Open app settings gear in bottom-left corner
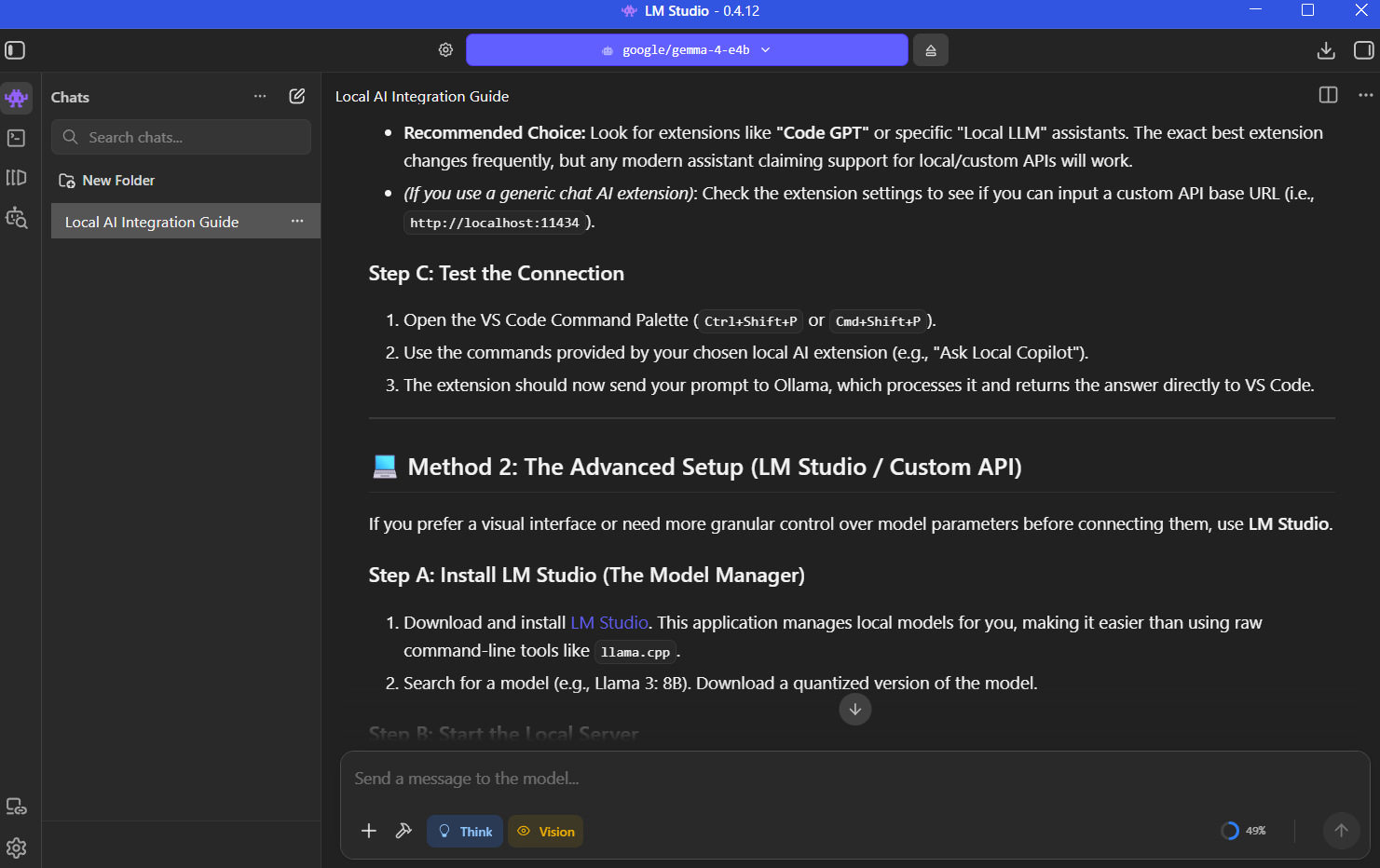The width and height of the screenshot is (1380, 868). (x=17, y=848)
